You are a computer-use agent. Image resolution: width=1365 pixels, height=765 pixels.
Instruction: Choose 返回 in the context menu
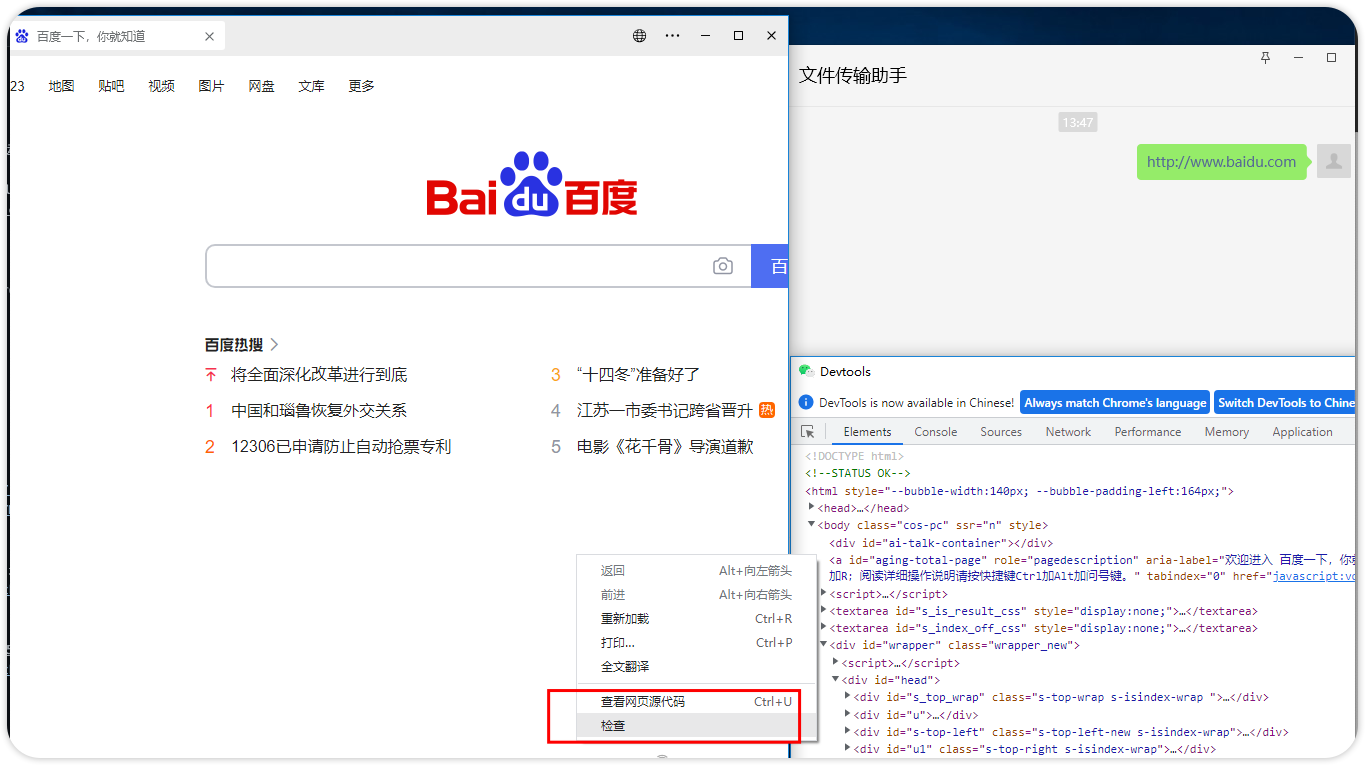(x=697, y=571)
